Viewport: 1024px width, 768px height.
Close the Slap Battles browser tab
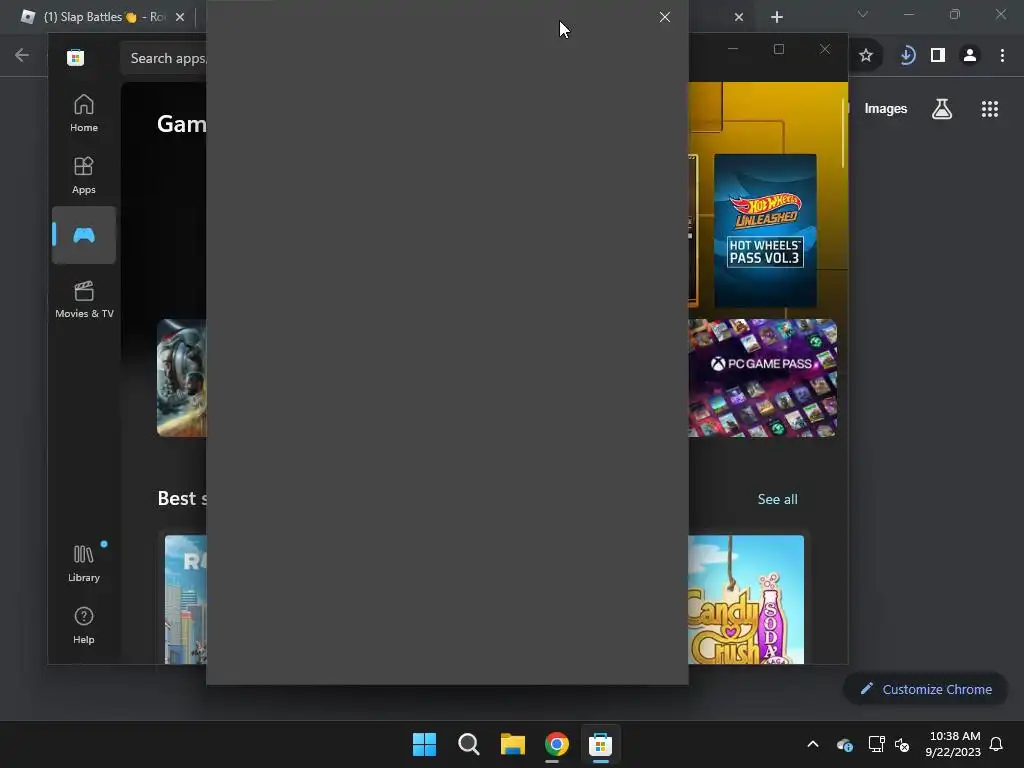pos(180,17)
